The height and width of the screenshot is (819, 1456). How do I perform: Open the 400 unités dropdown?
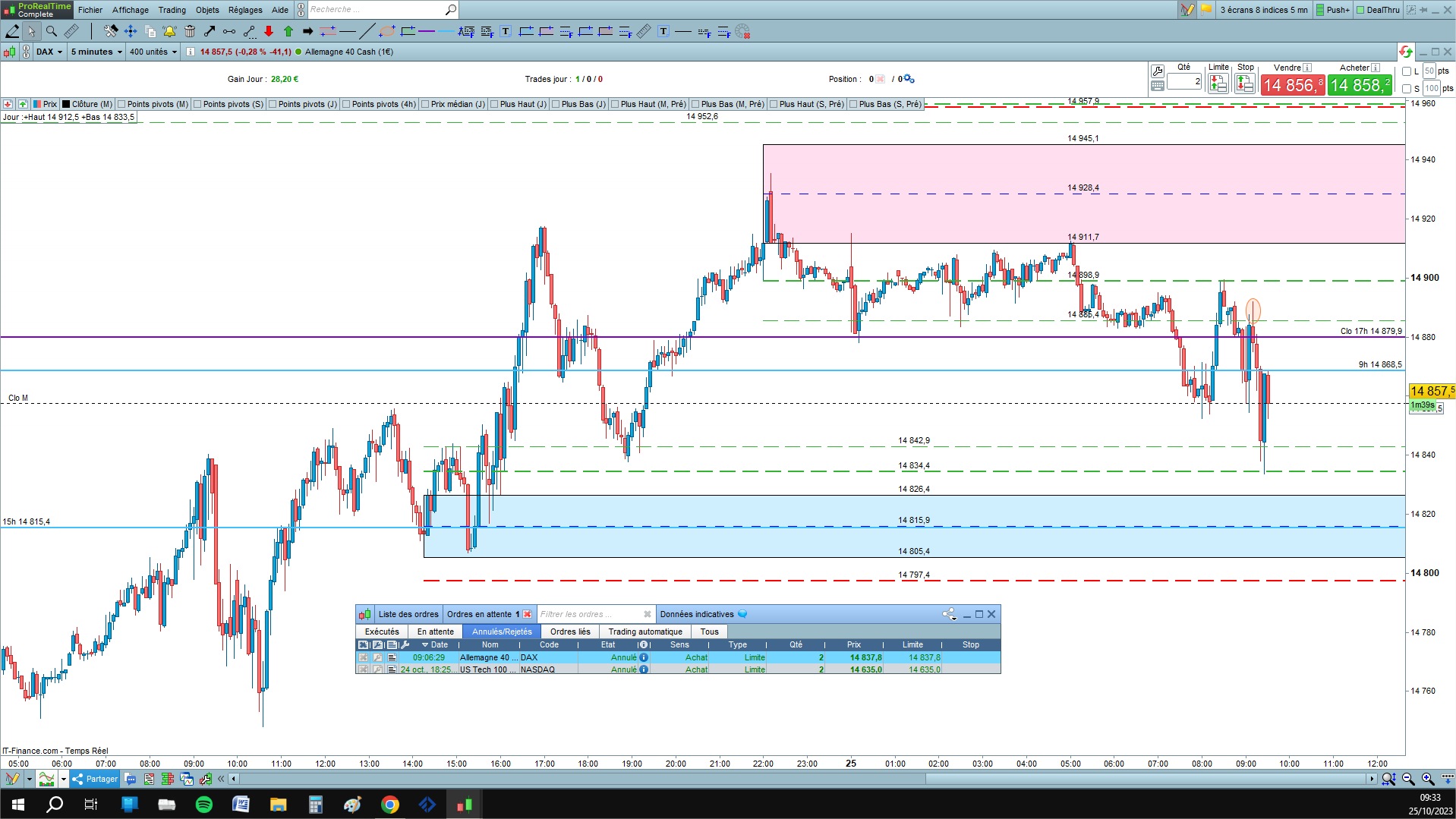[x=153, y=52]
